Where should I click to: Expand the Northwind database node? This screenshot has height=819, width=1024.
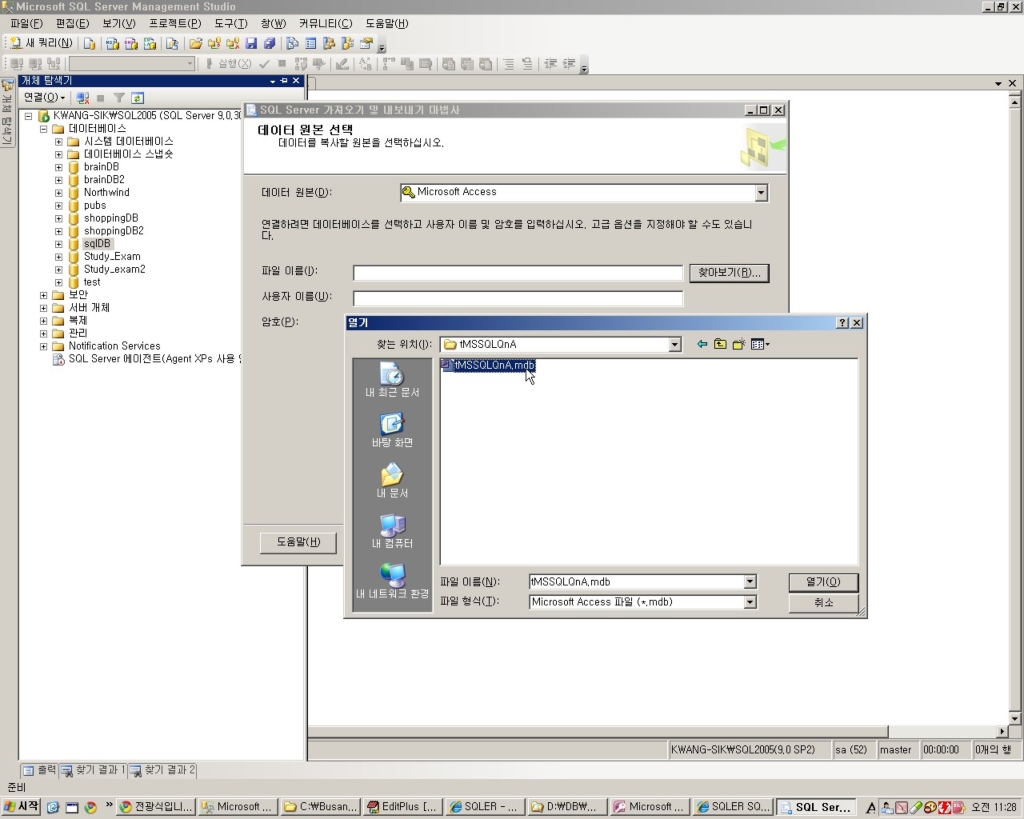(x=59, y=193)
